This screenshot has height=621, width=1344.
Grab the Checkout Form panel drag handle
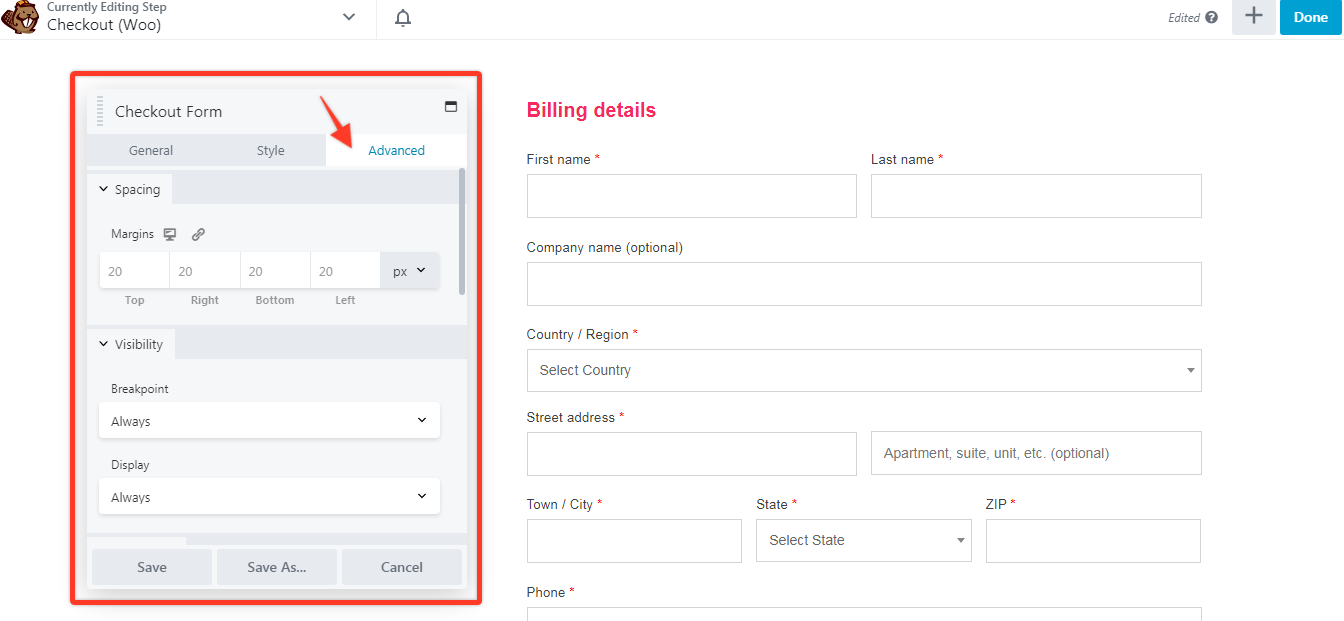pos(100,111)
